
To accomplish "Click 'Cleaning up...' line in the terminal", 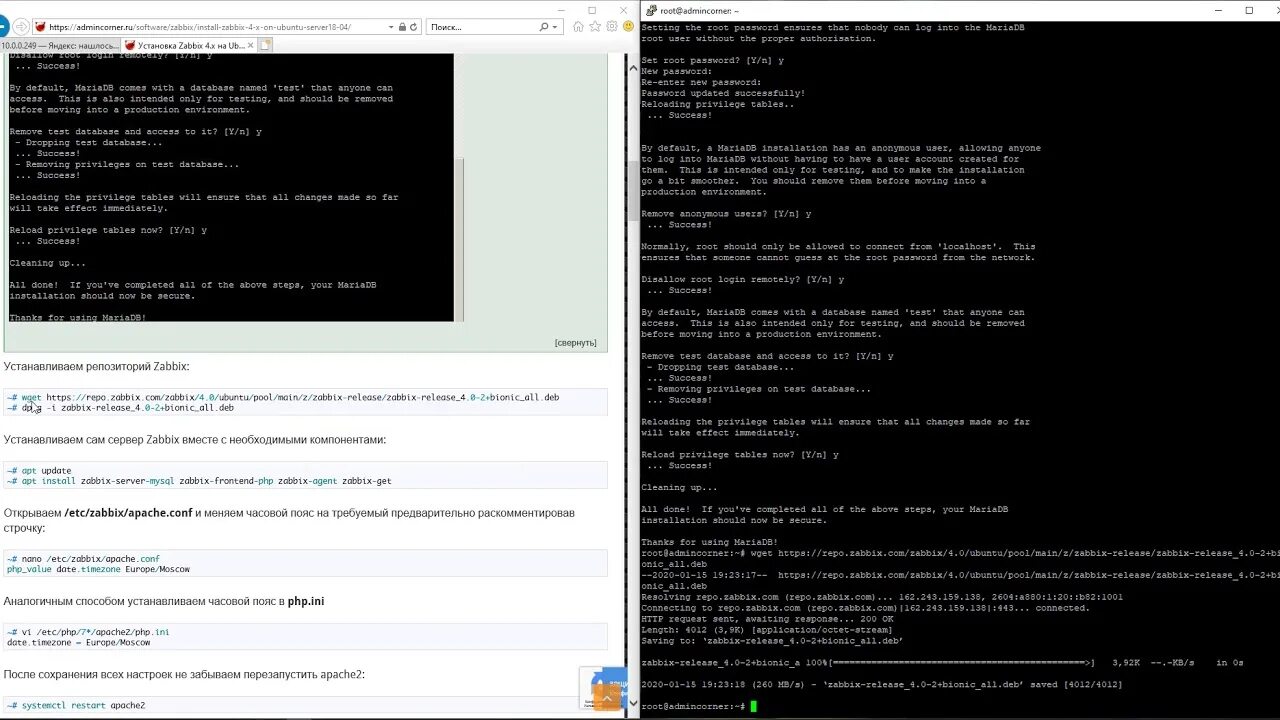I will pyautogui.click(x=679, y=487).
